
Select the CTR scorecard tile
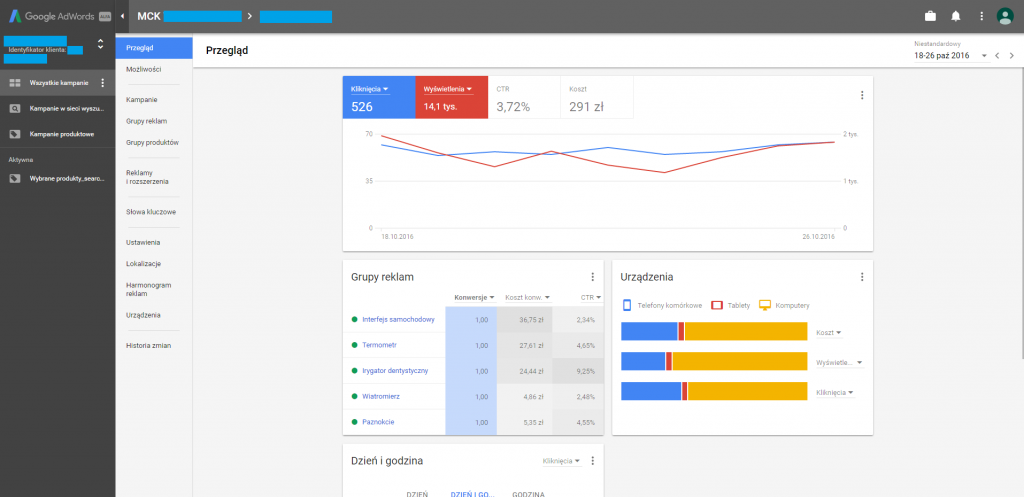pyautogui.click(x=524, y=97)
